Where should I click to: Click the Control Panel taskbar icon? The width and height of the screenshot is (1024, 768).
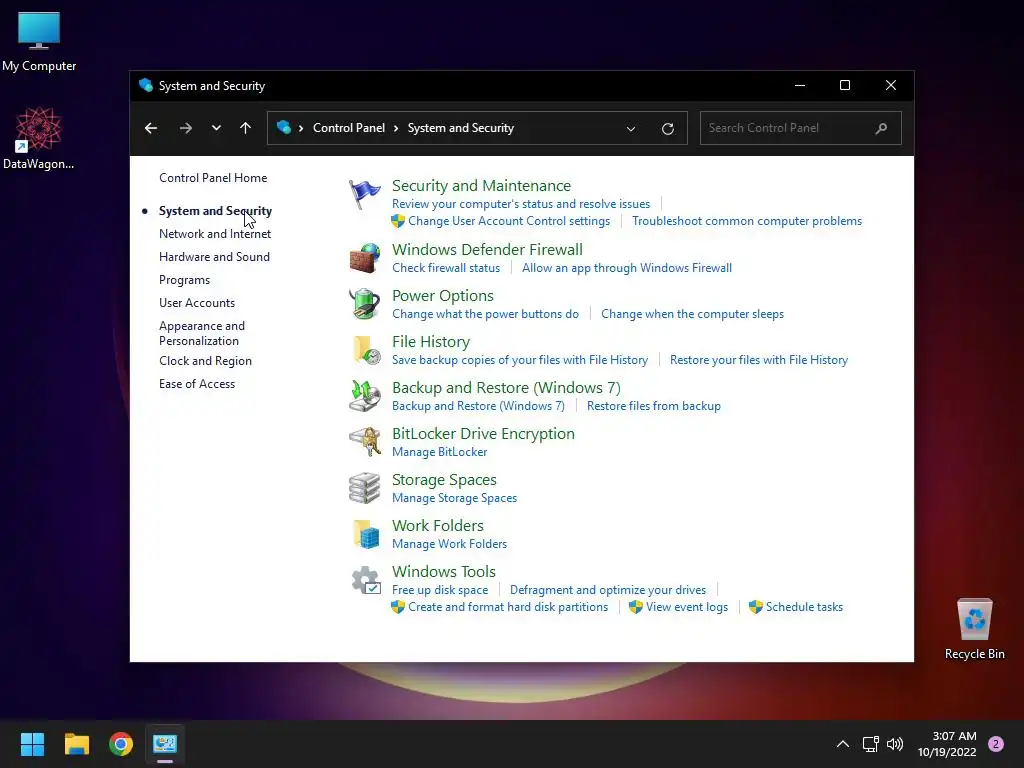pyautogui.click(x=165, y=744)
